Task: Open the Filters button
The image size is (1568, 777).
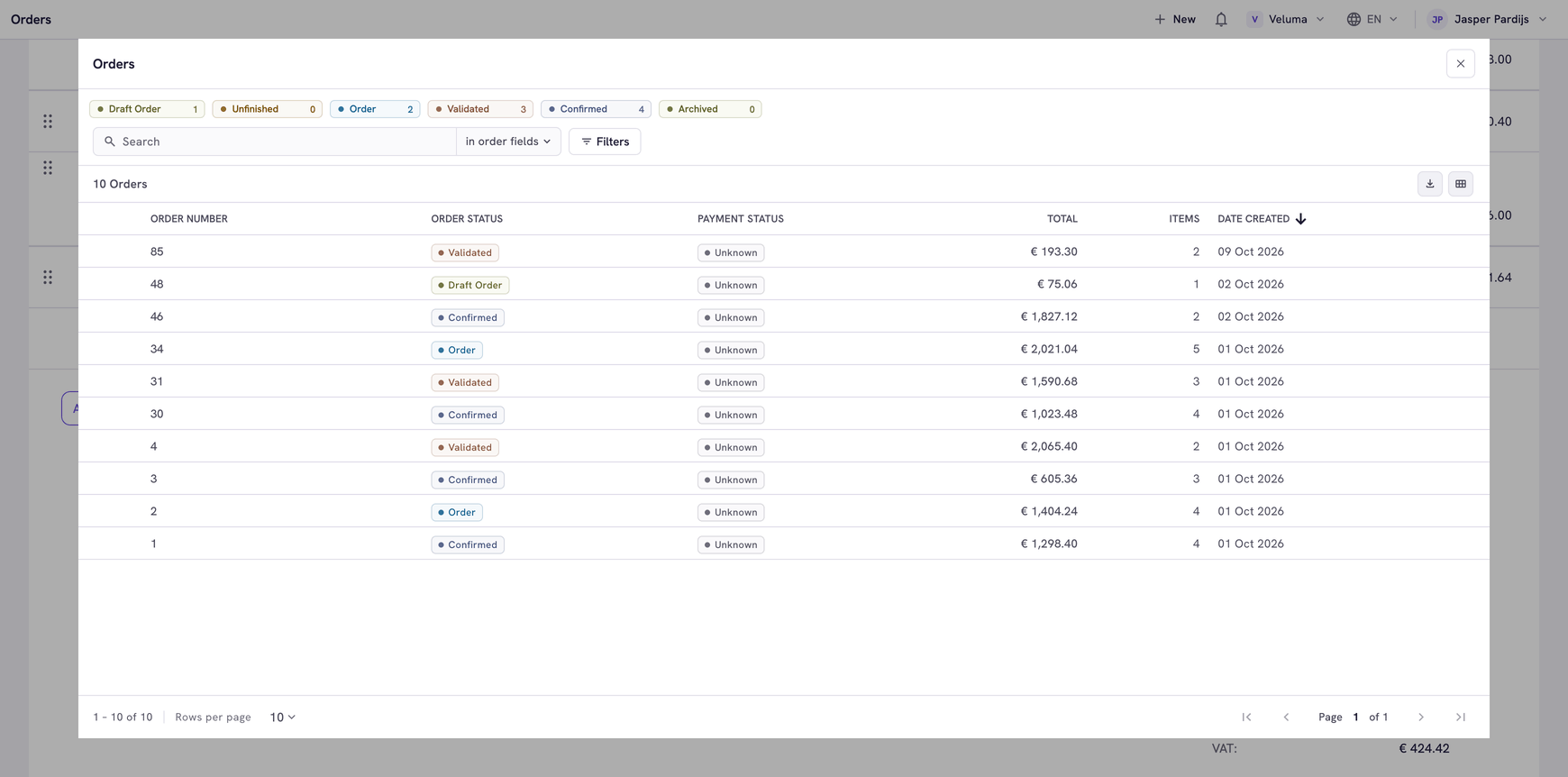Action: click(x=605, y=142)
